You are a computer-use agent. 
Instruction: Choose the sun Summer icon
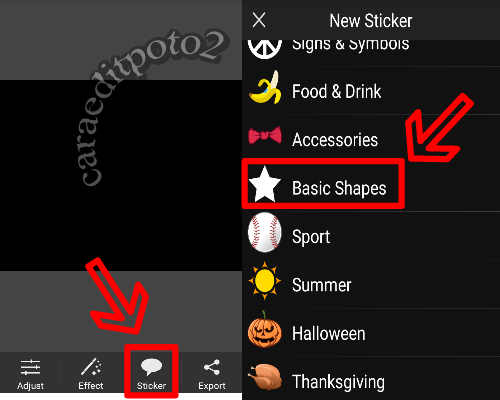click(x=265, y=281)
